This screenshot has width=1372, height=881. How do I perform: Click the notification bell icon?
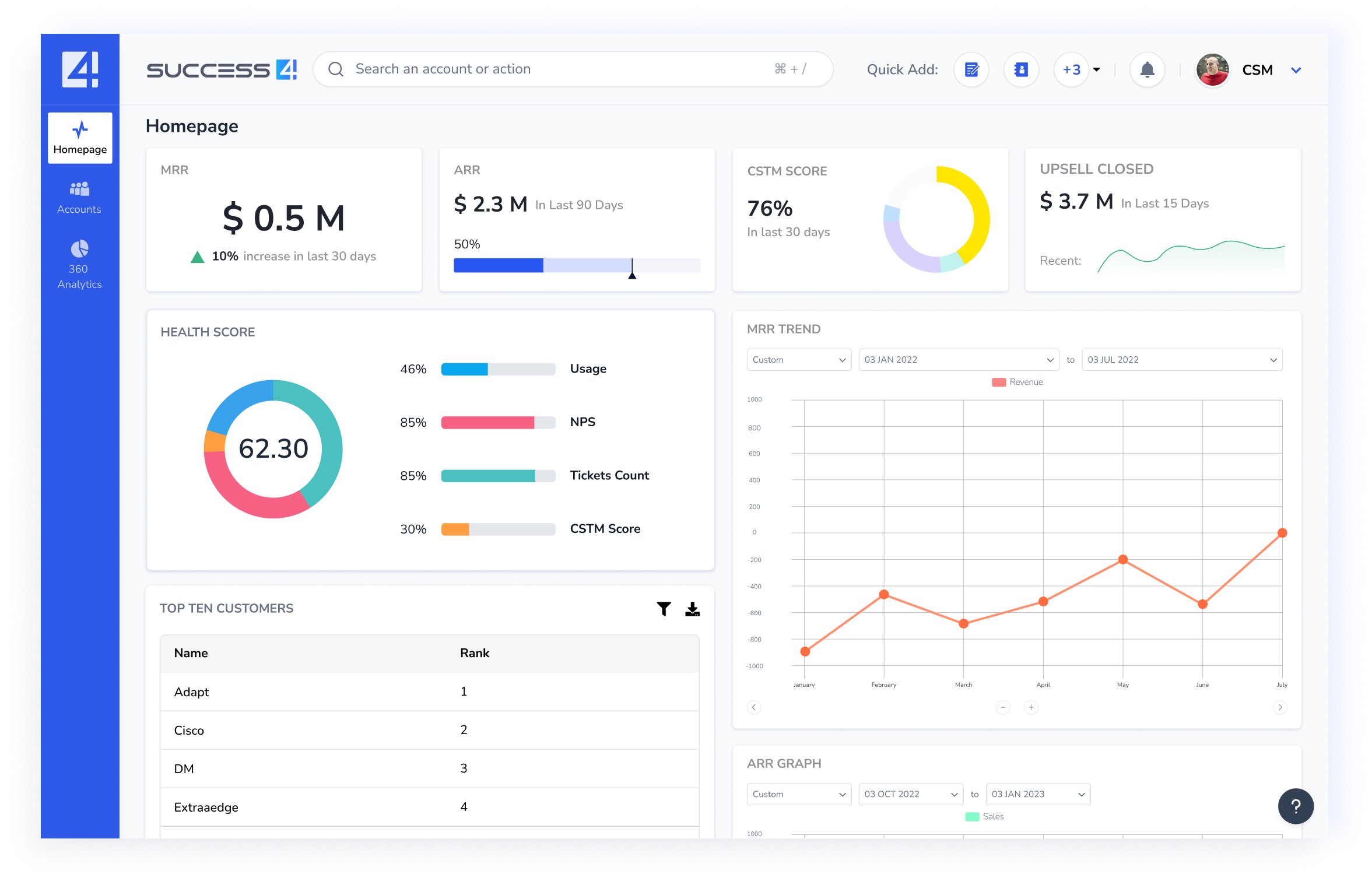1146,70
